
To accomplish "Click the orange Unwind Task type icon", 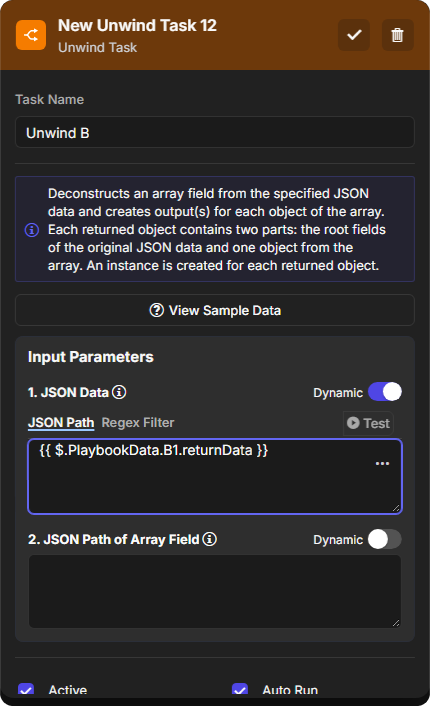I will tap(31, 35).
